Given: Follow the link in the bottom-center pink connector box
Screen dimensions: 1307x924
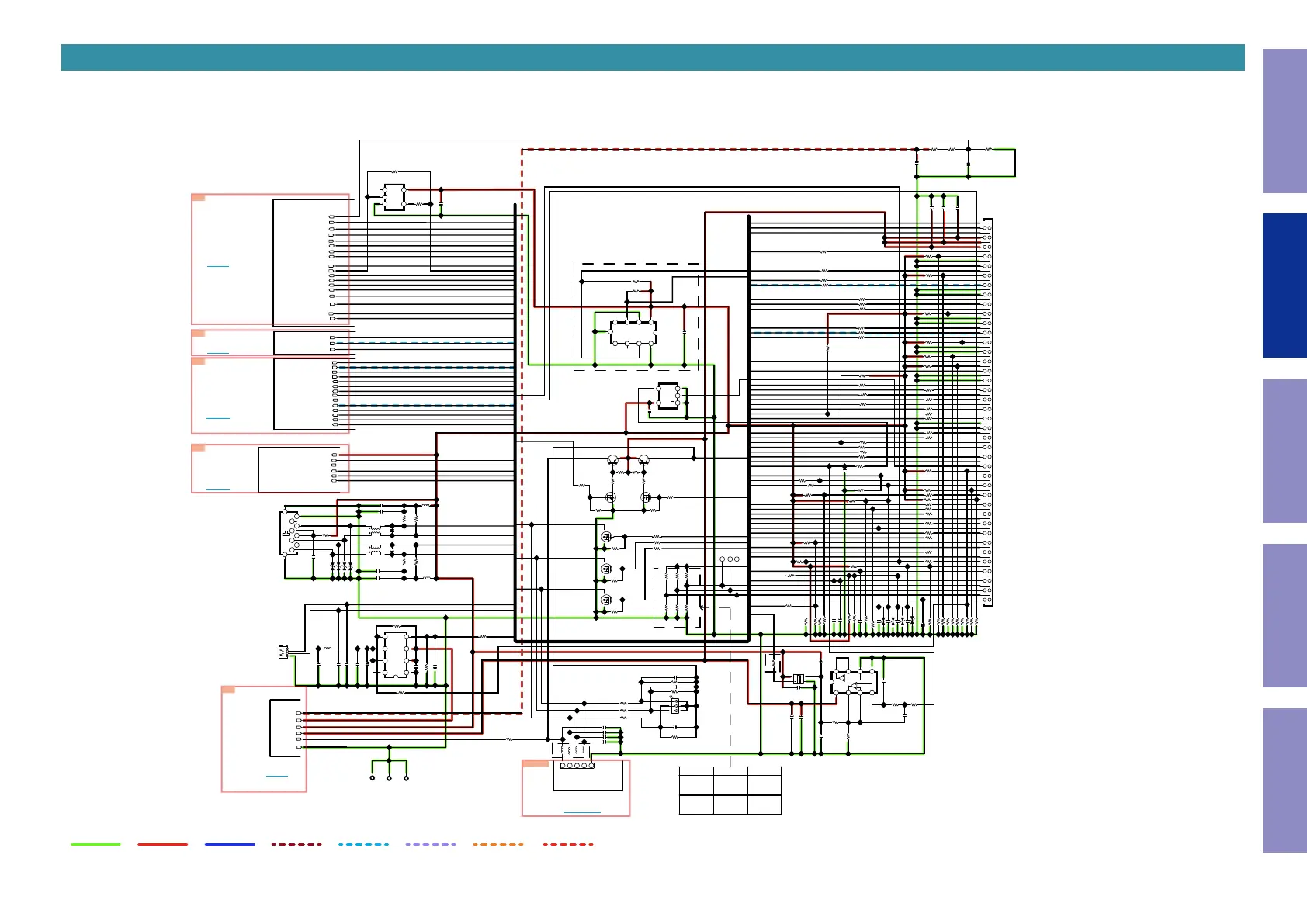Looking at the screenshot, I should (582, 812).
